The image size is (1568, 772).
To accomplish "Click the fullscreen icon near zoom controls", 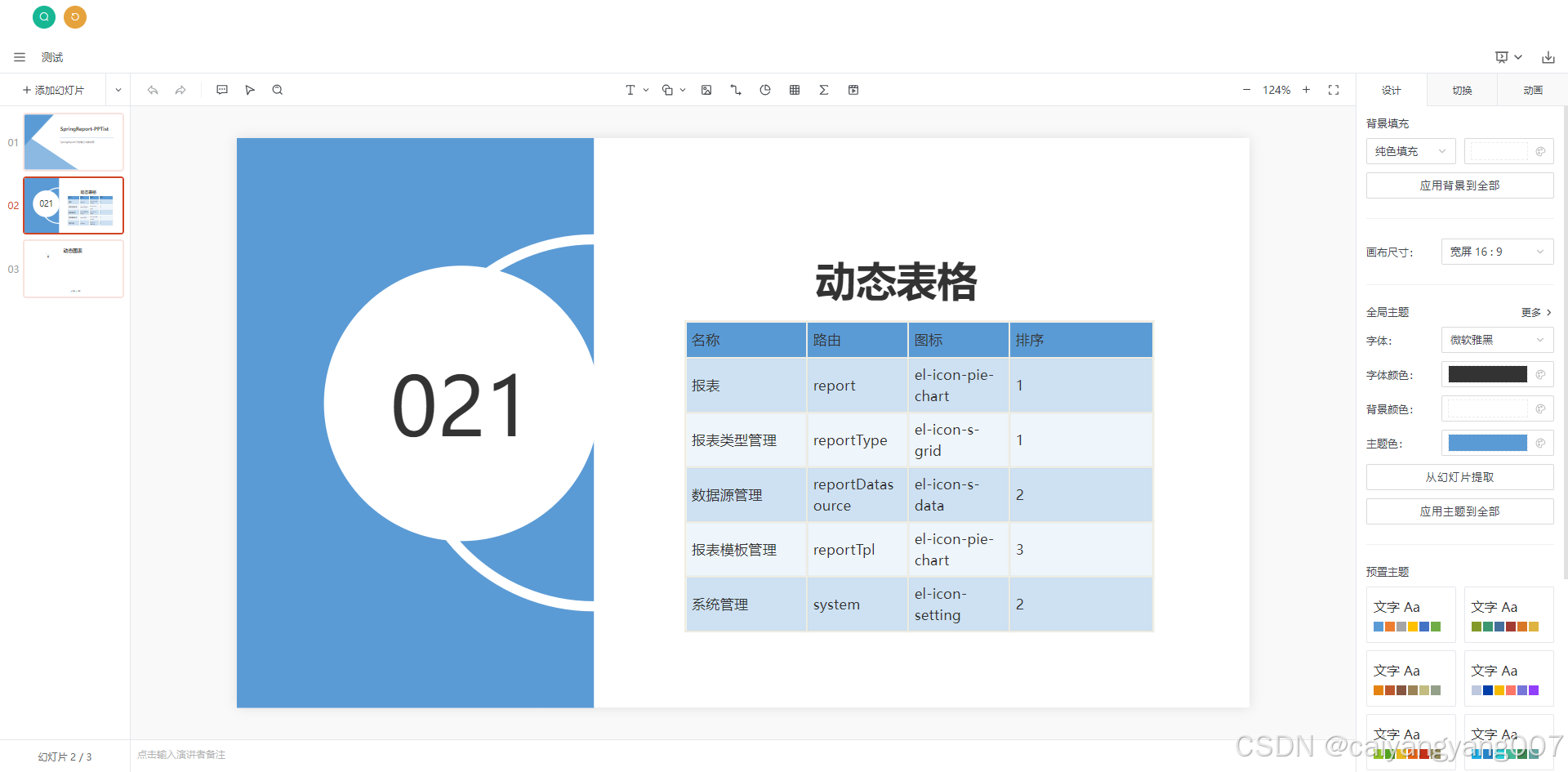I will click(x=1333, y=90).
